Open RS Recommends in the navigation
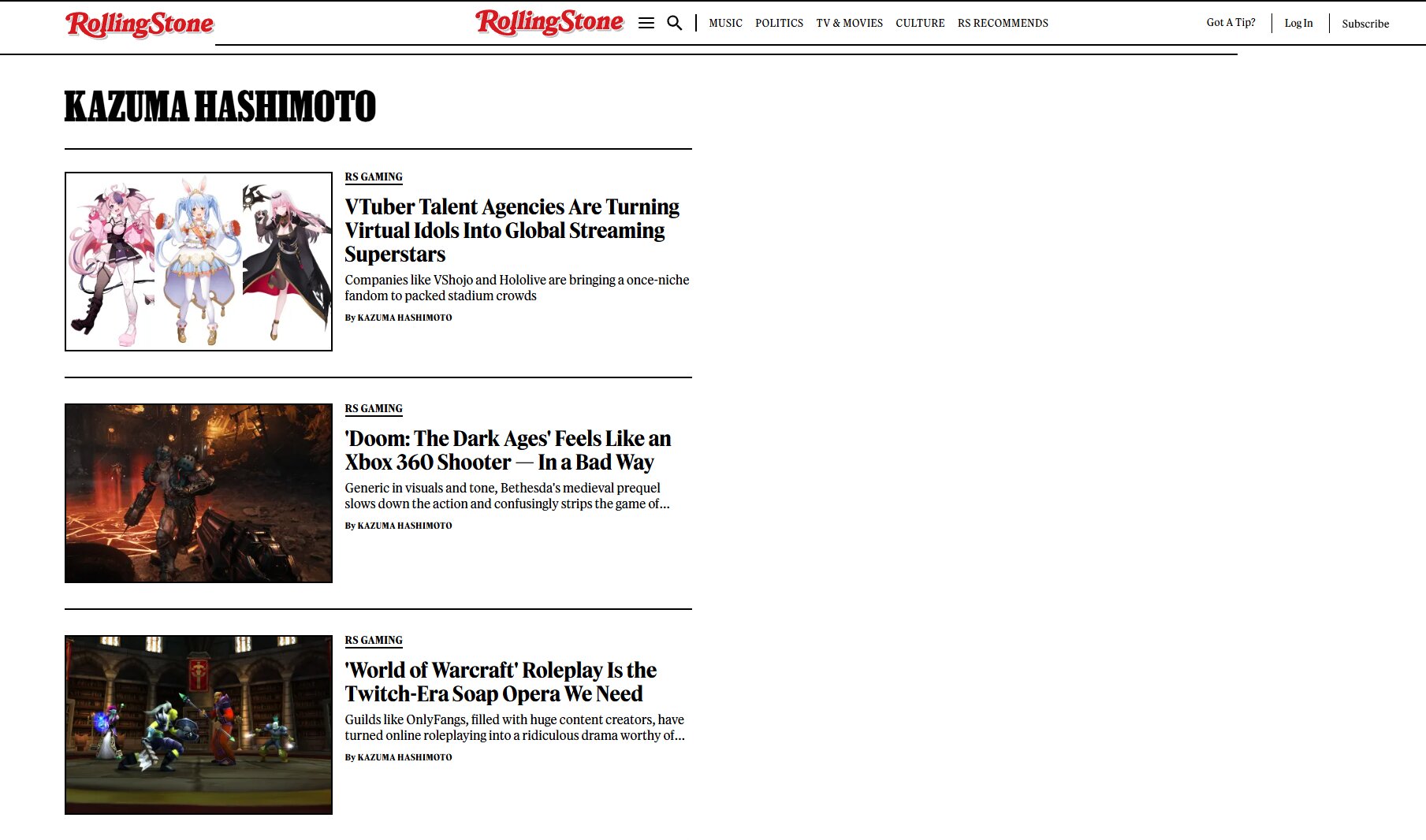 tap(1003, 24)
